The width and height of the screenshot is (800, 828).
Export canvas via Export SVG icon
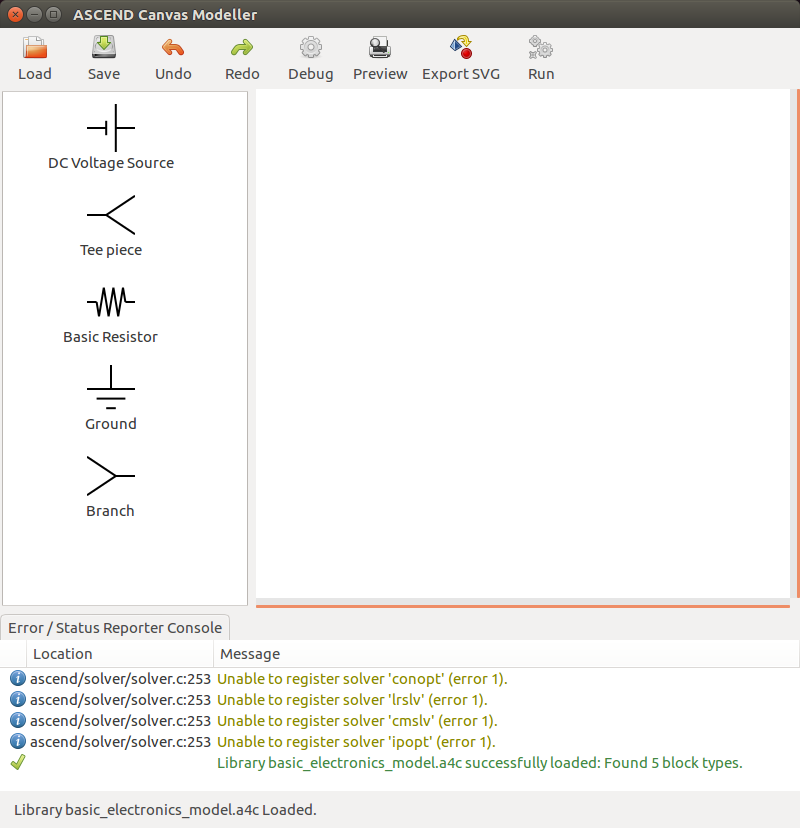click(461, 48)
